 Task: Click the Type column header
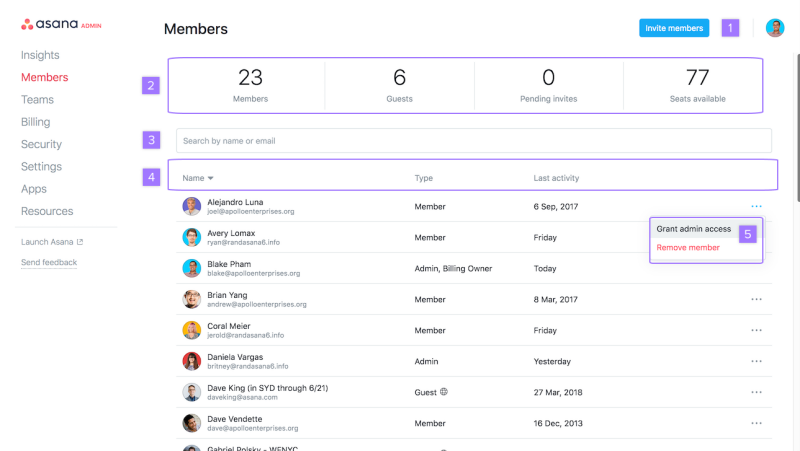click(x=423, y=178)
